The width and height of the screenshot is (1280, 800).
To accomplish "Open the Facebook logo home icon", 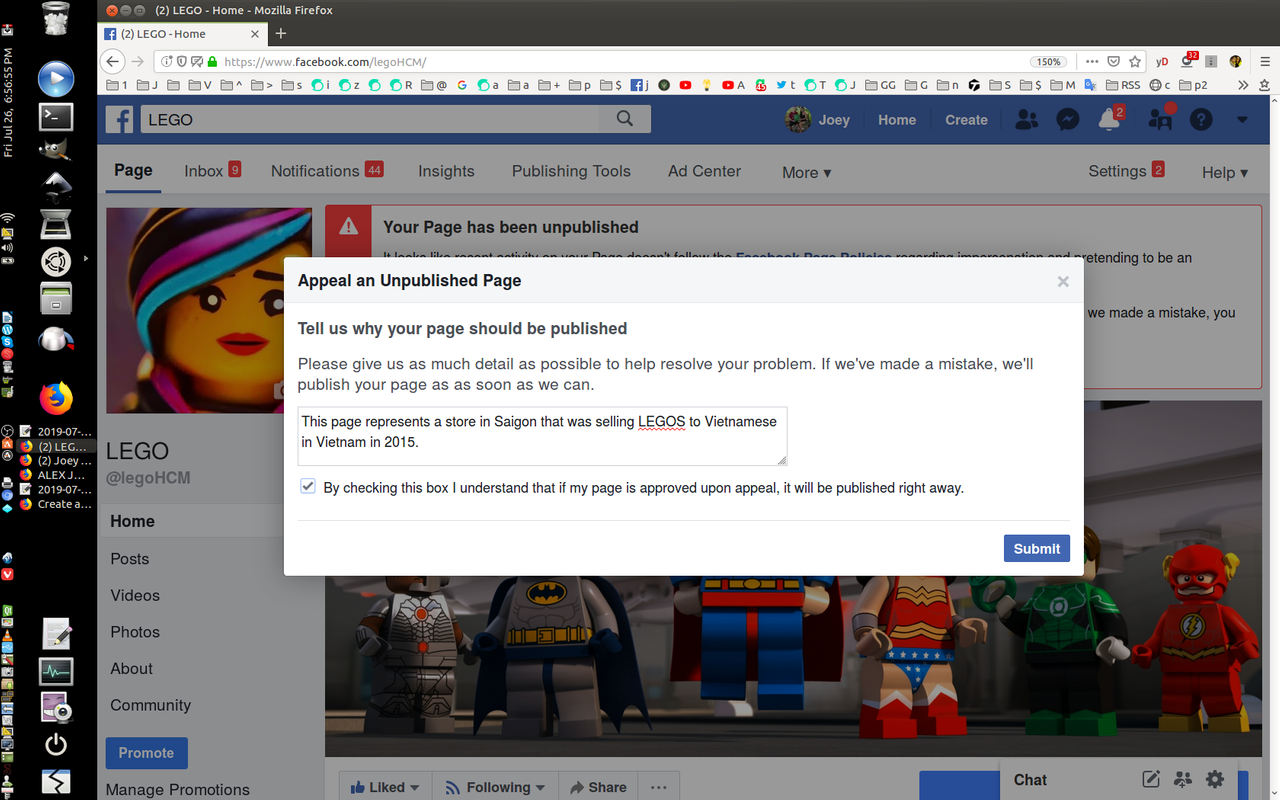I will [x=120, y=119].
